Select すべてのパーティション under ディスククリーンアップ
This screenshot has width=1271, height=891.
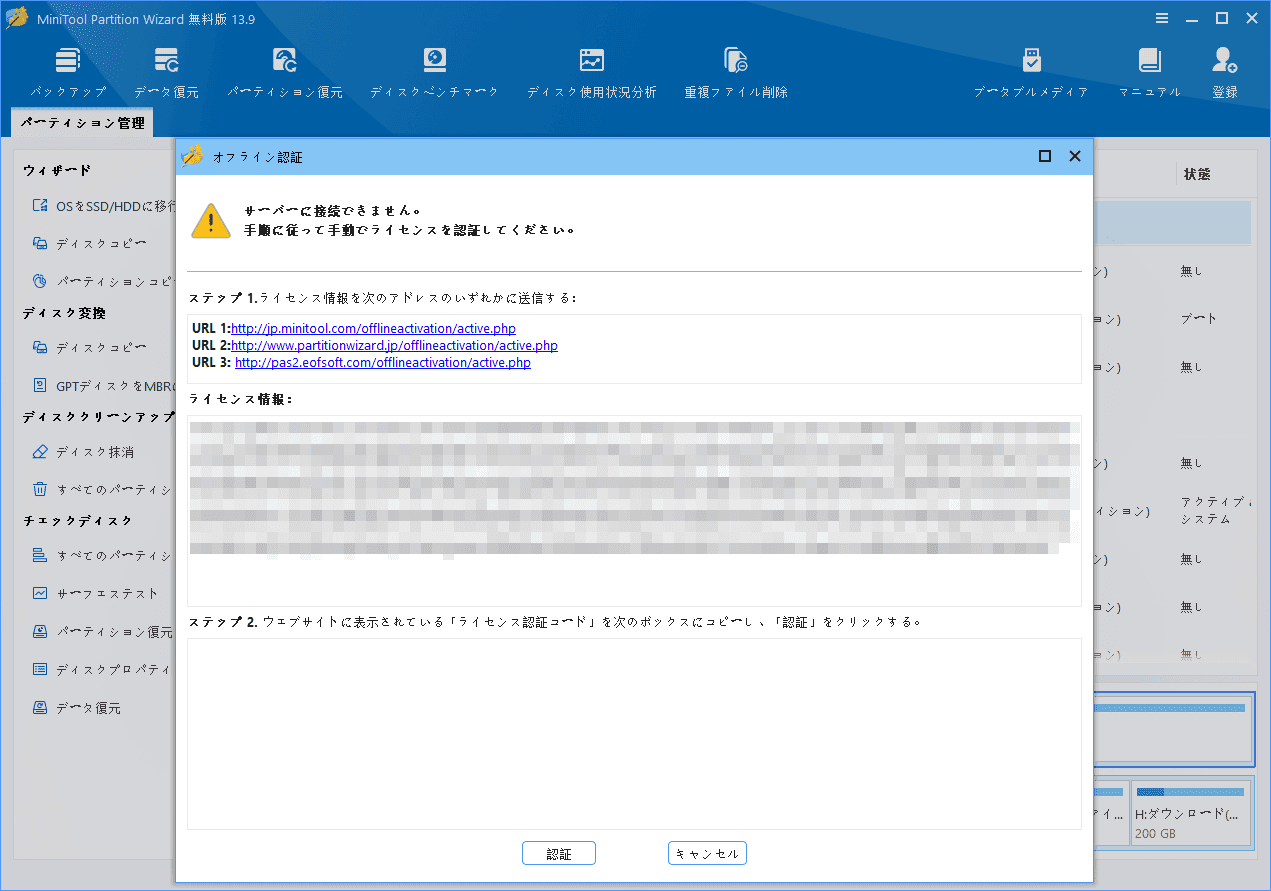pyautogui.click(x=104, y=490)
